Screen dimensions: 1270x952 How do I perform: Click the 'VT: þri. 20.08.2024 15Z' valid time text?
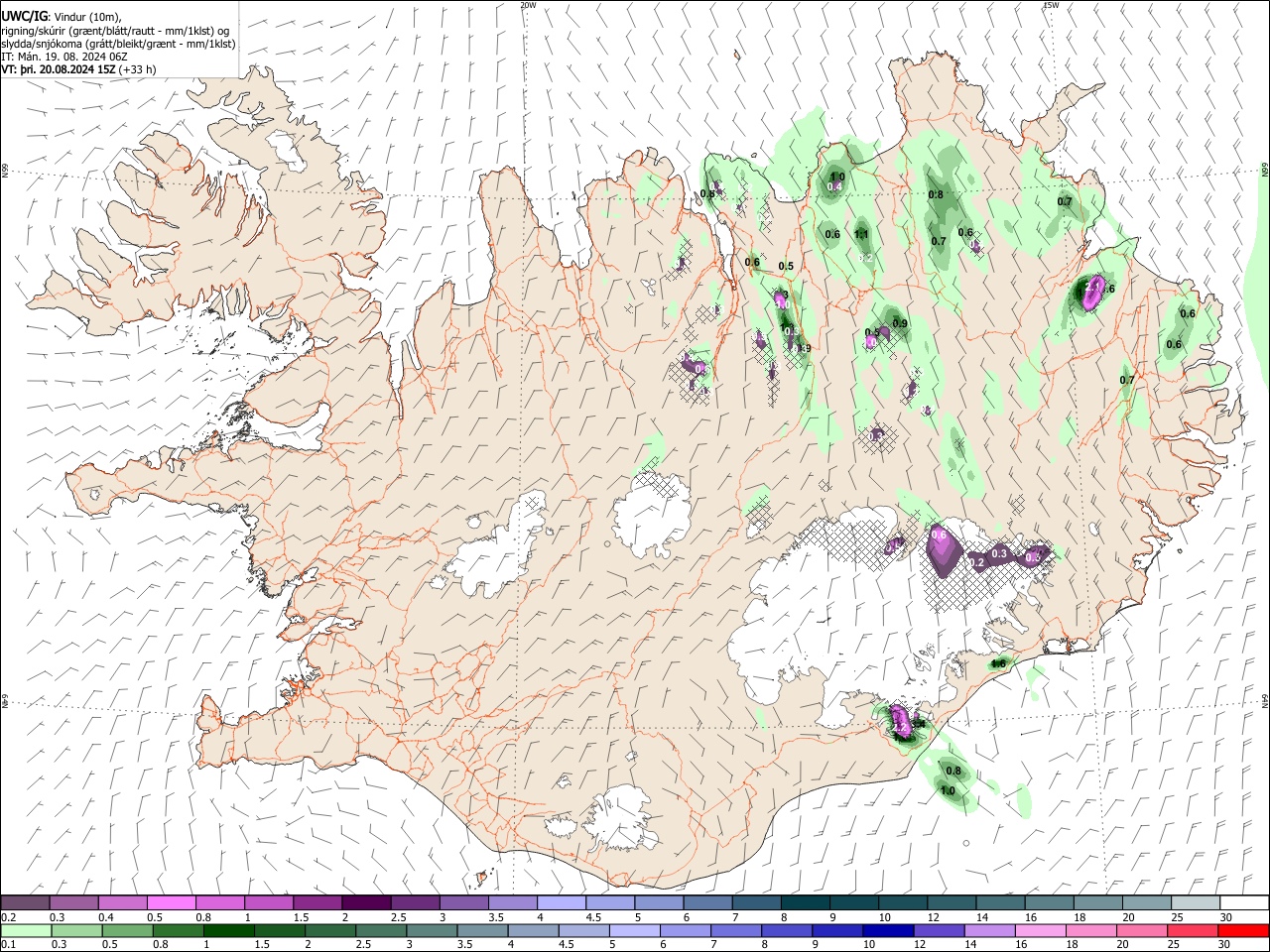coord(59,69)
